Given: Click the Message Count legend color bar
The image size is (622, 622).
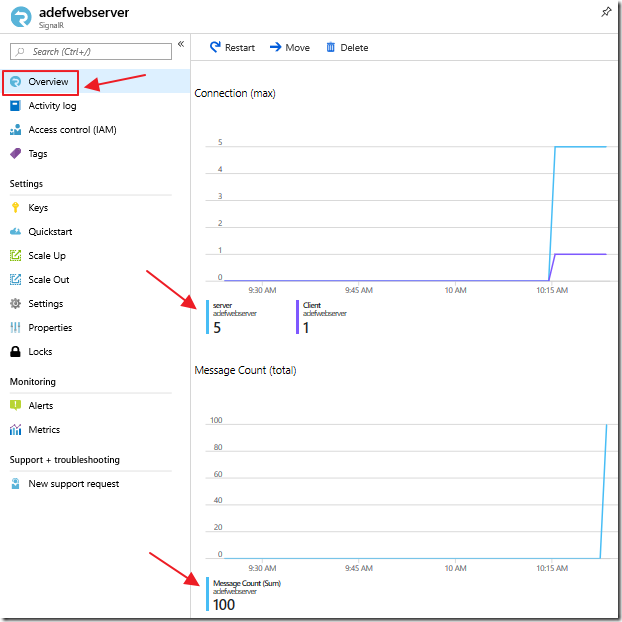Looking at the screenshot, I should [x=207, y=594].
